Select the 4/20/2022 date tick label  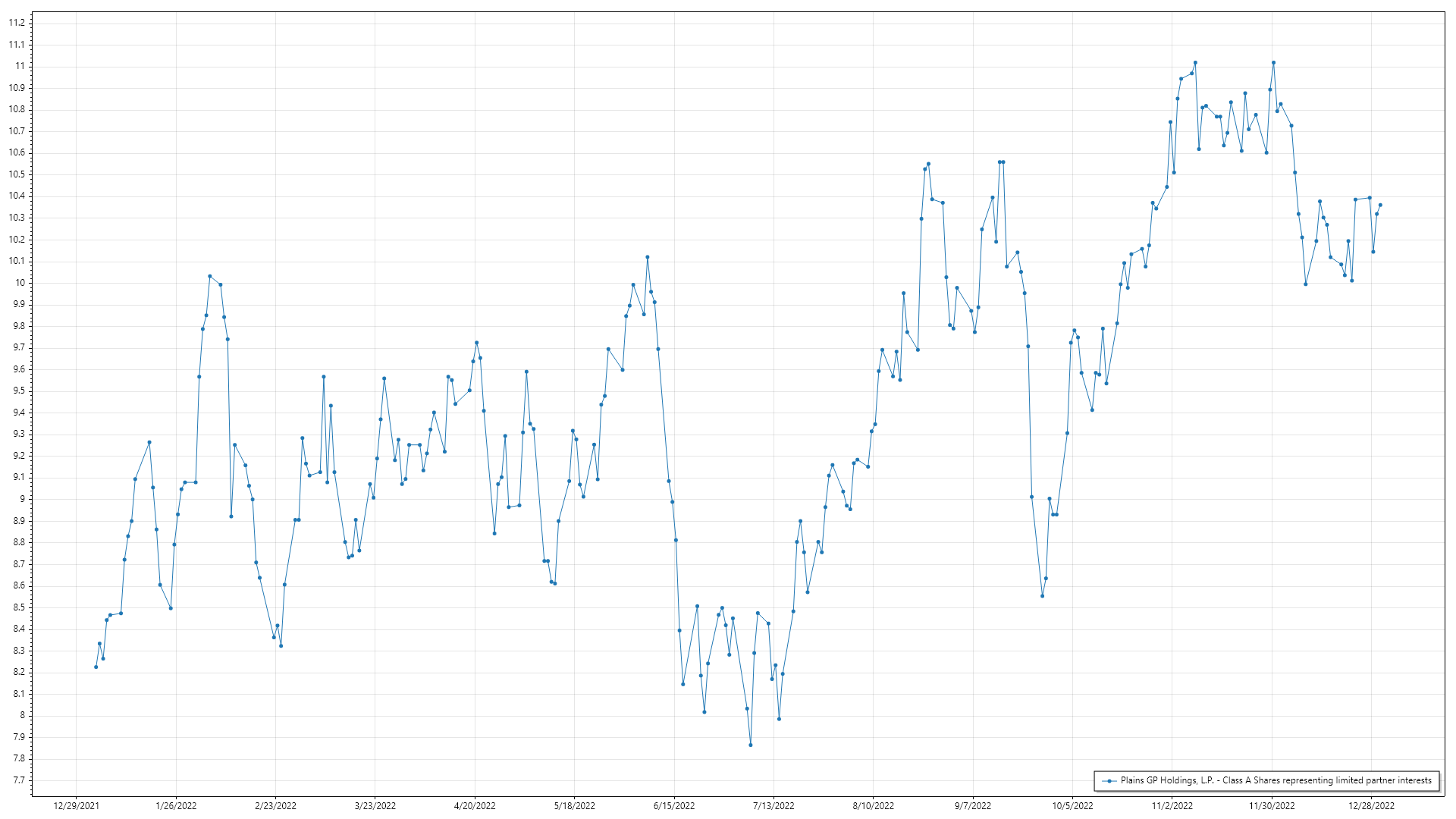pos(475,806)
